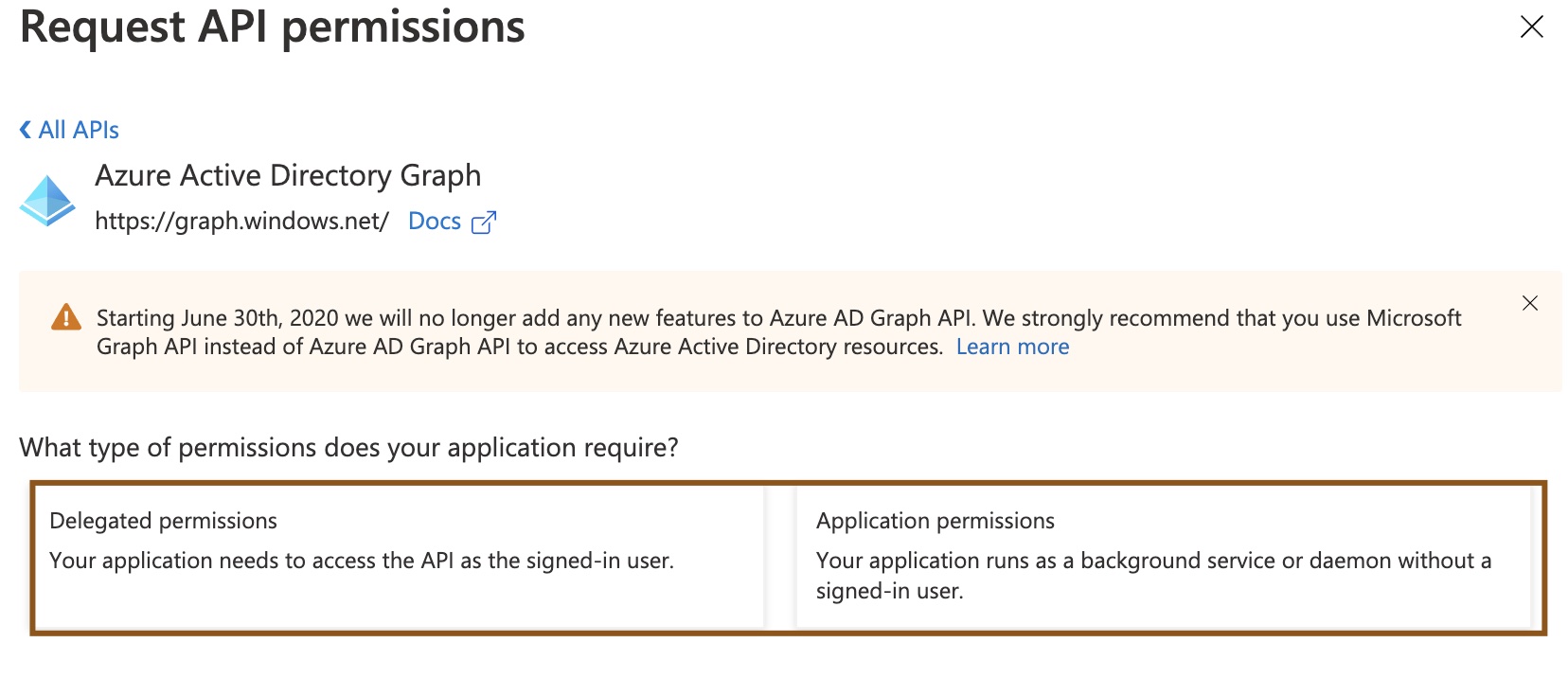Navigate back using the All APIs link
Screen dimensions: 1568x678
click(x=76, y=129)
